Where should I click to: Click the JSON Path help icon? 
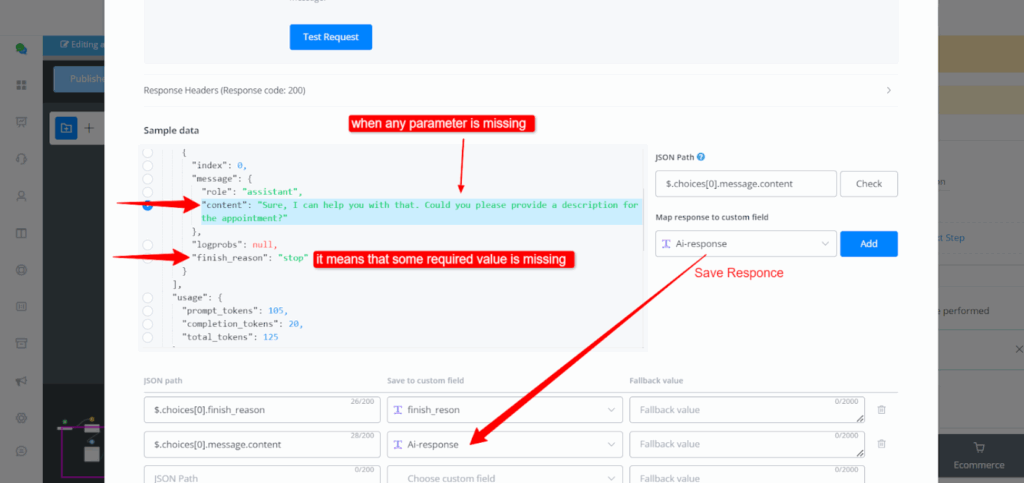click(x=701, y=157)
